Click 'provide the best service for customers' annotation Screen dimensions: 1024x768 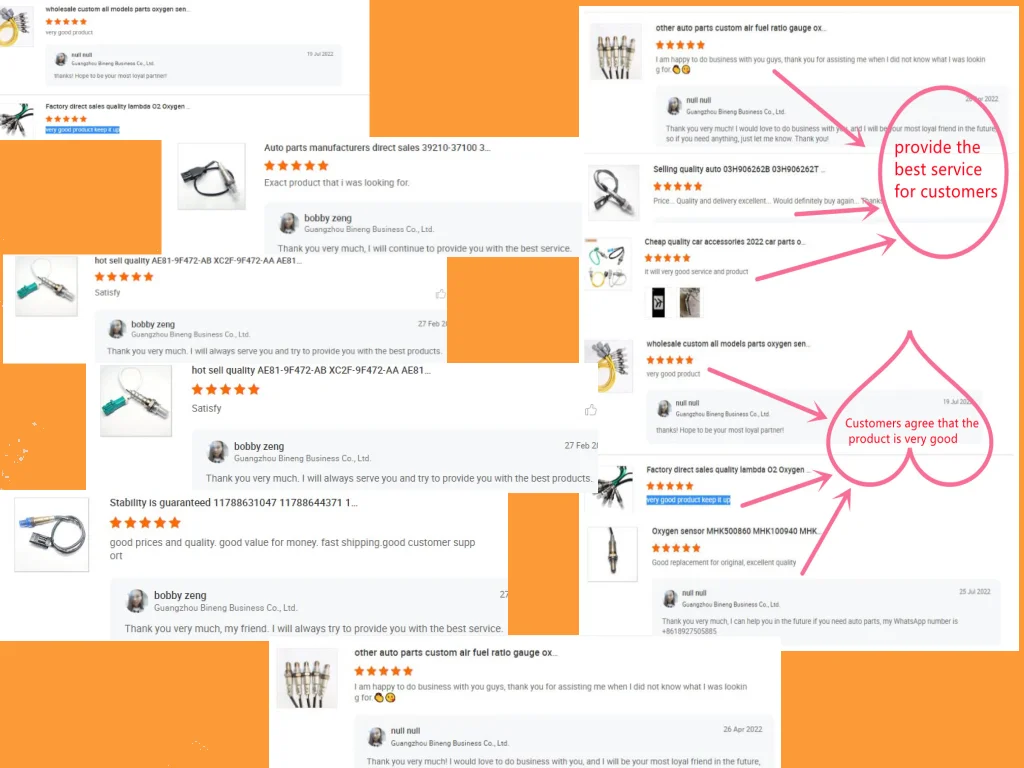944,170
